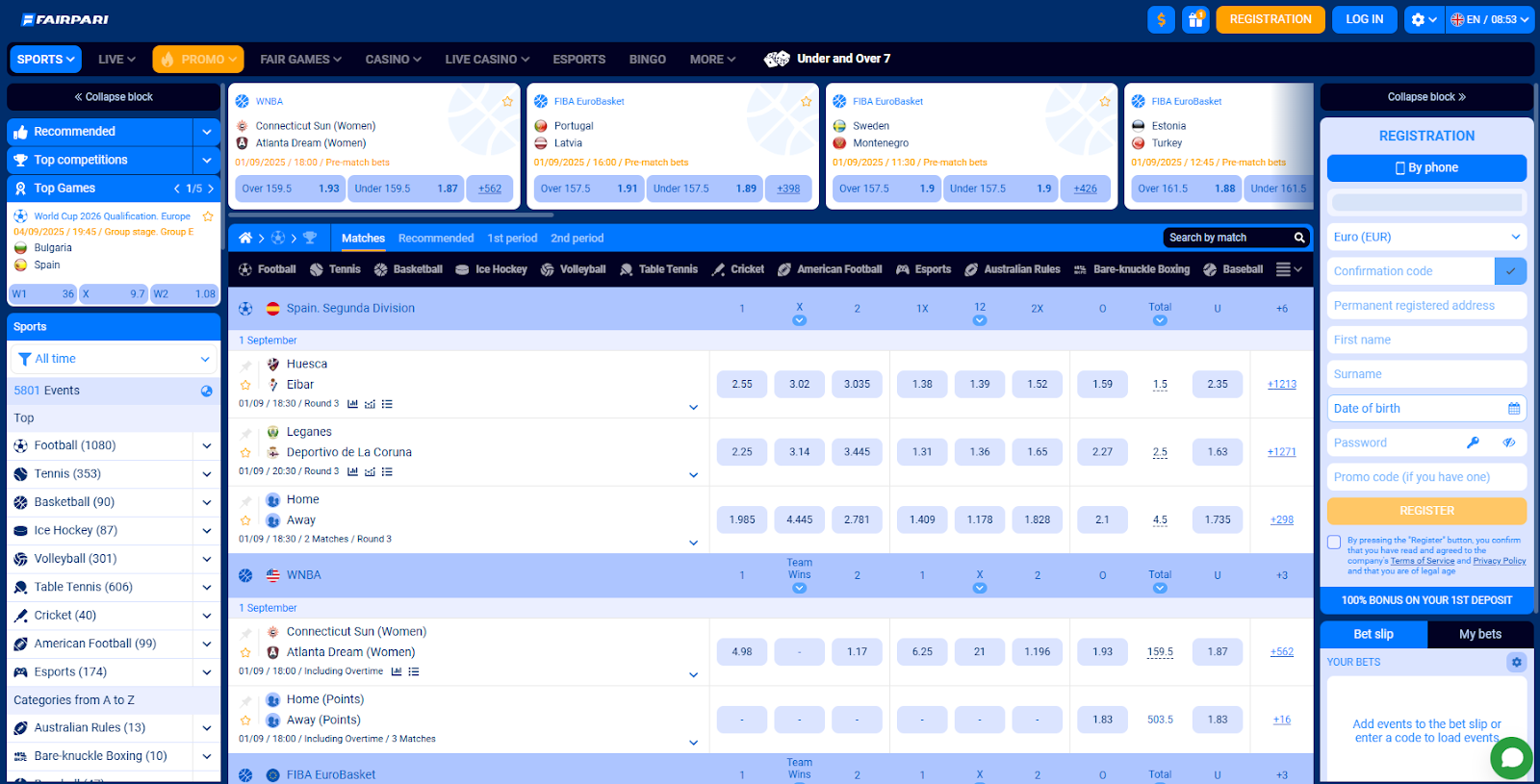Open the Euro (EUR) currency dropdown
Viewport: 1540px width, 784px height.
click(x=1426, y=237)
